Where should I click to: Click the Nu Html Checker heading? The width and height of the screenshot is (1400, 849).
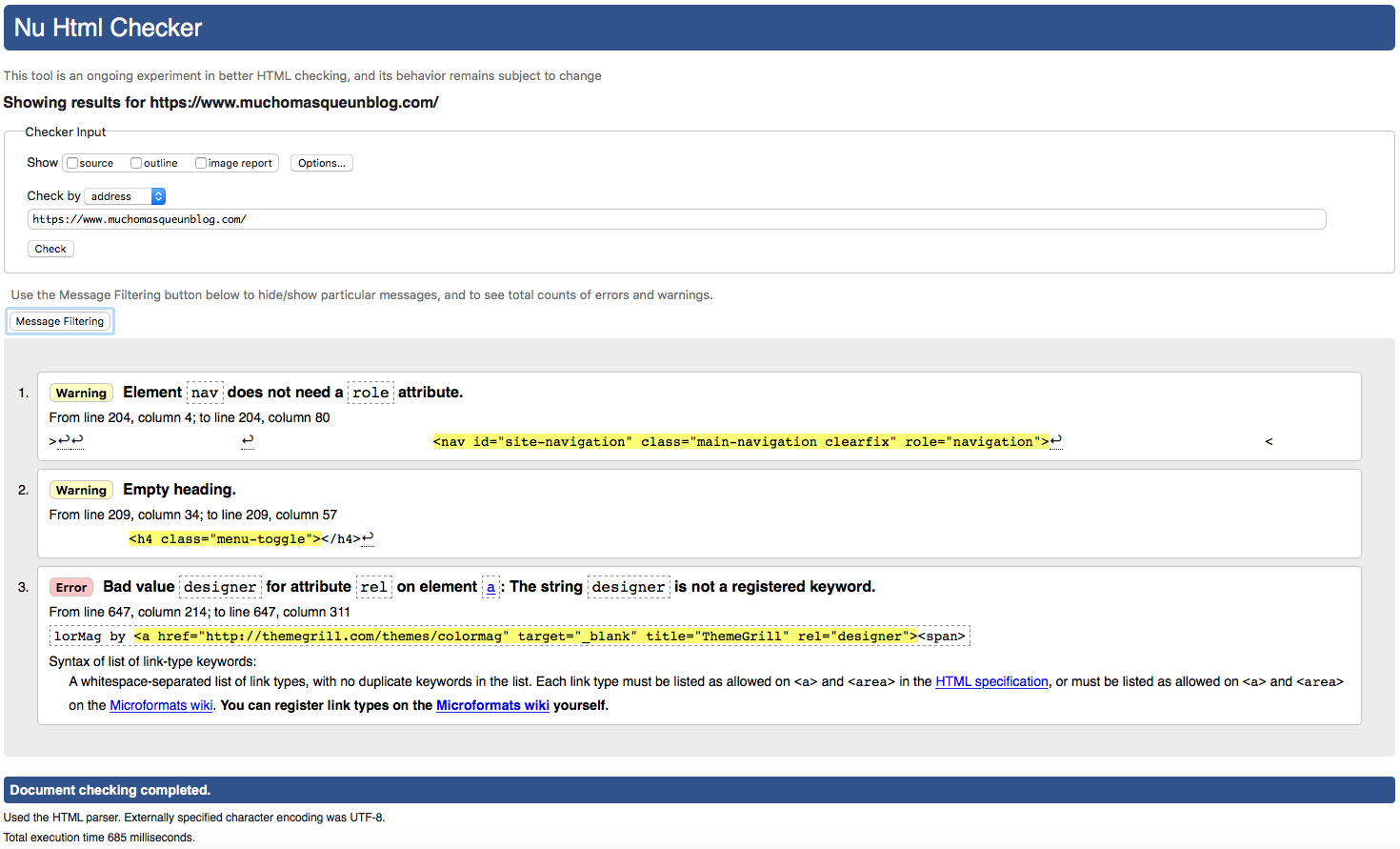[108, 28]
